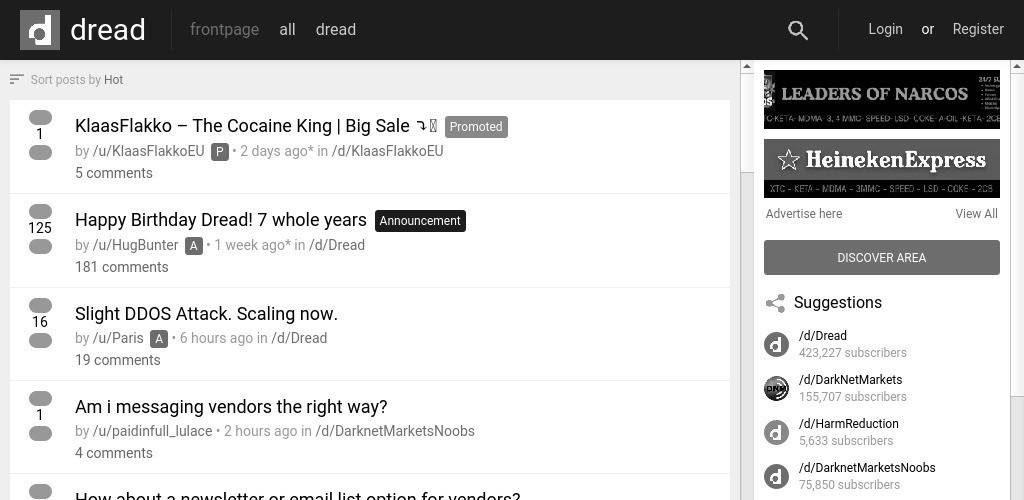Click the /d/DarkNetMarkets community avatar
Viewport: 1024px width, 500px height.
[x=776, y=388]
